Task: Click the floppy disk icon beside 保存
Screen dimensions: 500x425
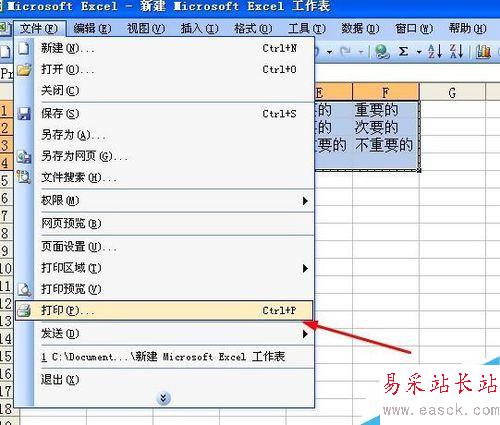Action: coord(24,114)
